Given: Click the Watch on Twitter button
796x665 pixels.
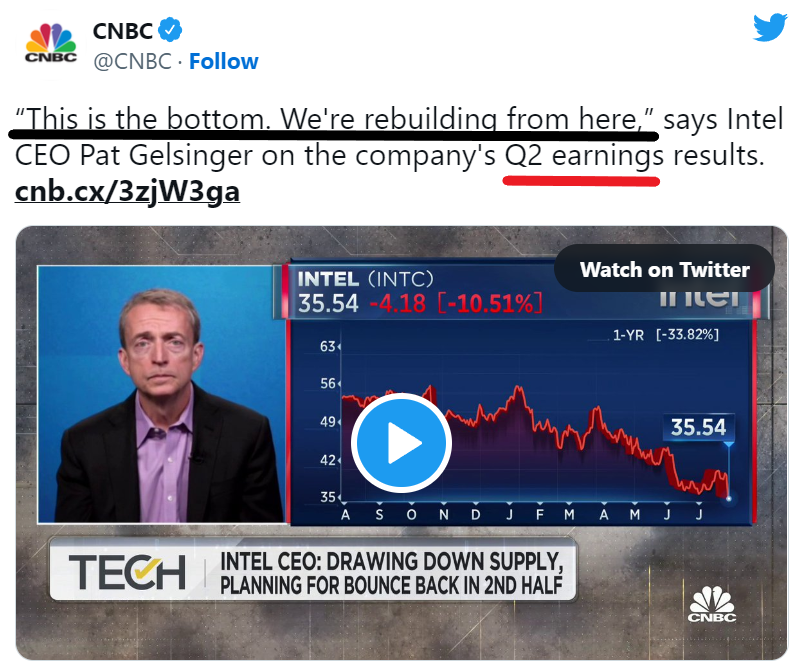Looking at the screenshot, I should (664, 269).
